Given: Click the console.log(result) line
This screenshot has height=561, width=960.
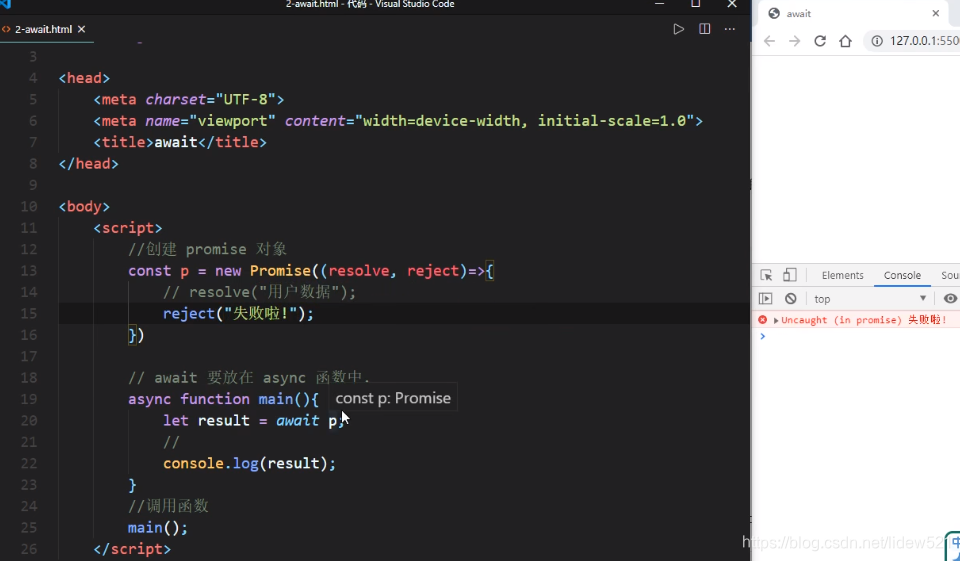Looking at the screenshot, I should click(249, 464).
